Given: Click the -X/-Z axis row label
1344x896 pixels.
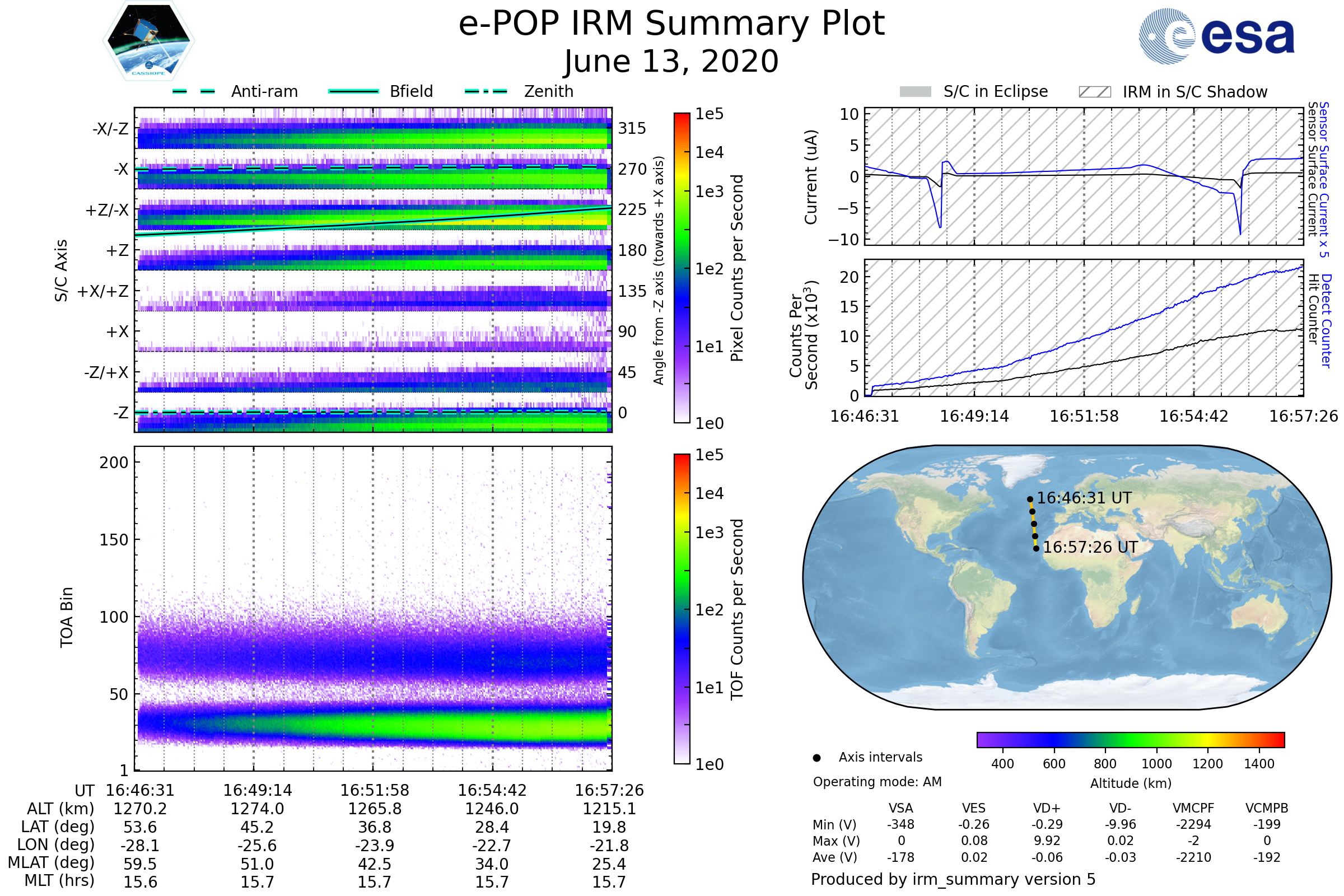Looking at the screenshot, I should [x=110, y=129].
